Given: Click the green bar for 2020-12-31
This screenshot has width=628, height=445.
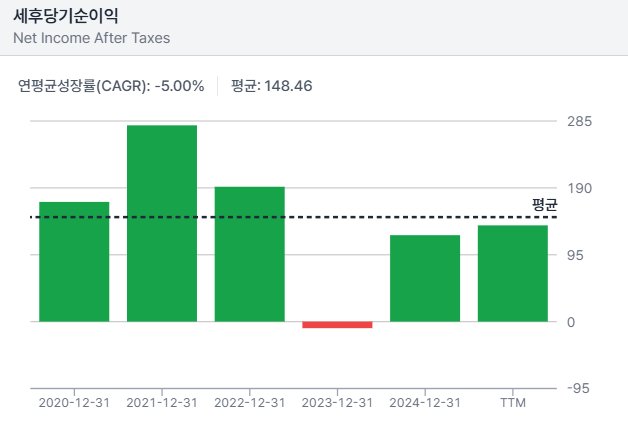Looking at the screenshot, I should coord(74,262).
